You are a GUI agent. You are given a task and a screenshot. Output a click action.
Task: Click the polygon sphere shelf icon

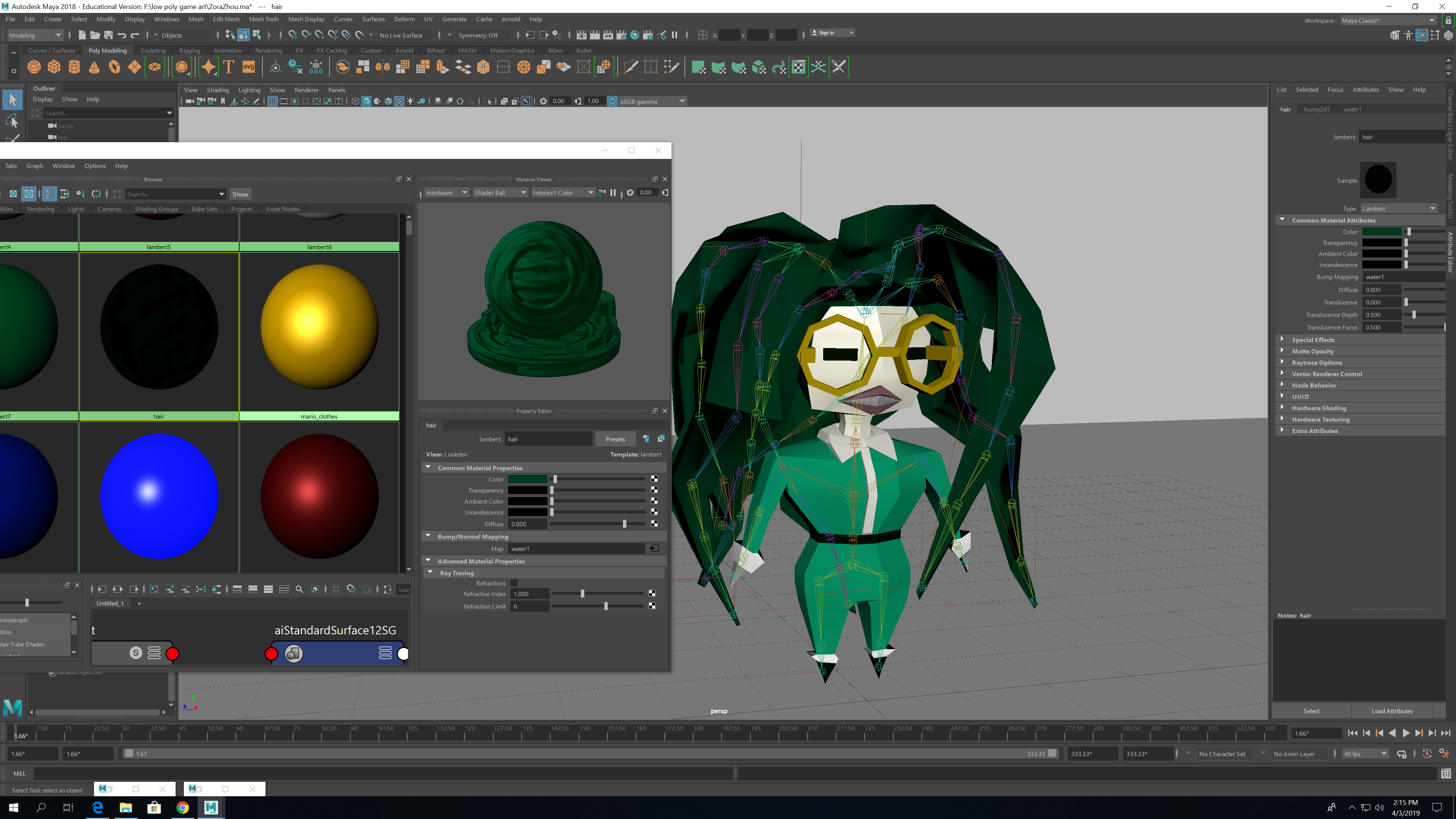point(34,67)
